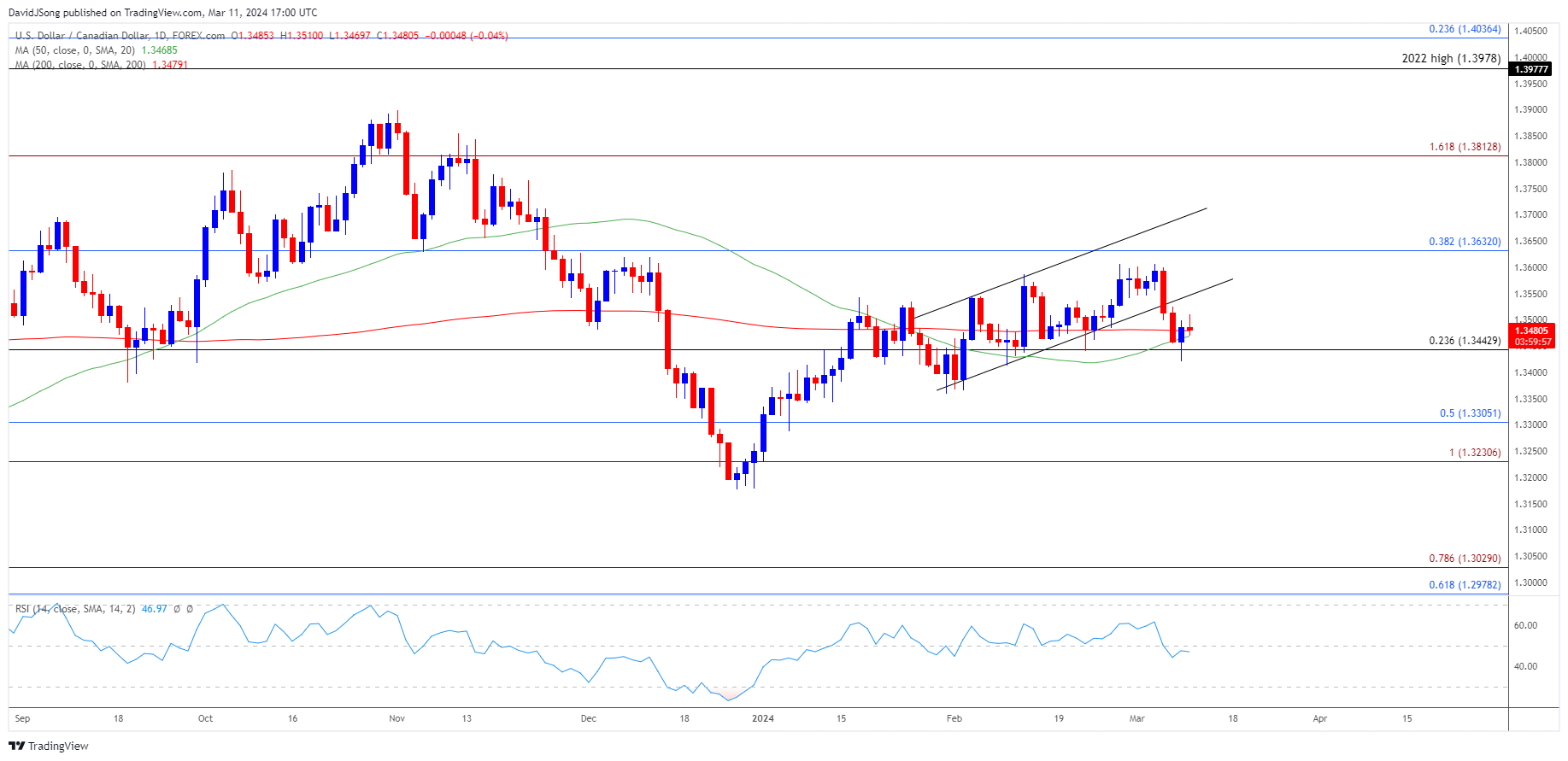Click the 0.618 (1.29782) Fibonacci label
Viewport: 1568px width, 761px height.
click(1465, 585)
